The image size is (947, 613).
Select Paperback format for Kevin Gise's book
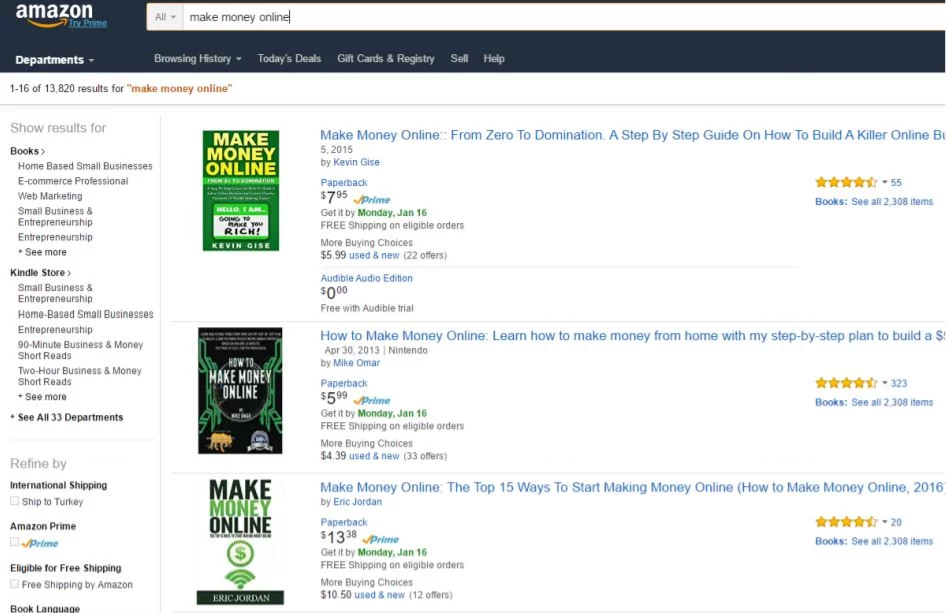[344, 182]
